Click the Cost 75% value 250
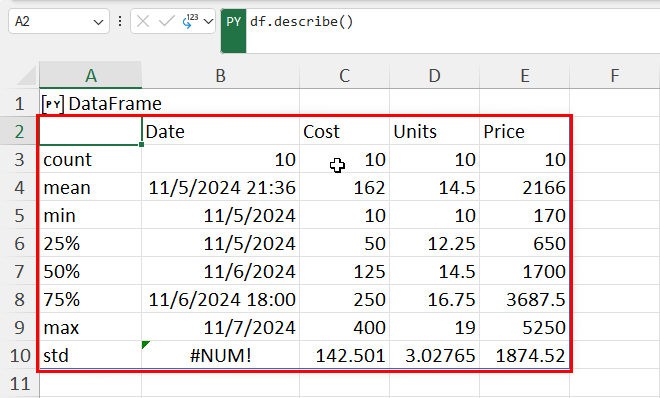The height and width of the screenshot is (398, 660). coord(344,299)
